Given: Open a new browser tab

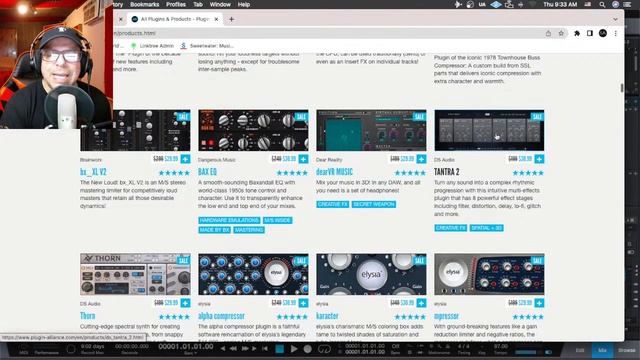Looking at the screenshot, I should click(231, 19).
